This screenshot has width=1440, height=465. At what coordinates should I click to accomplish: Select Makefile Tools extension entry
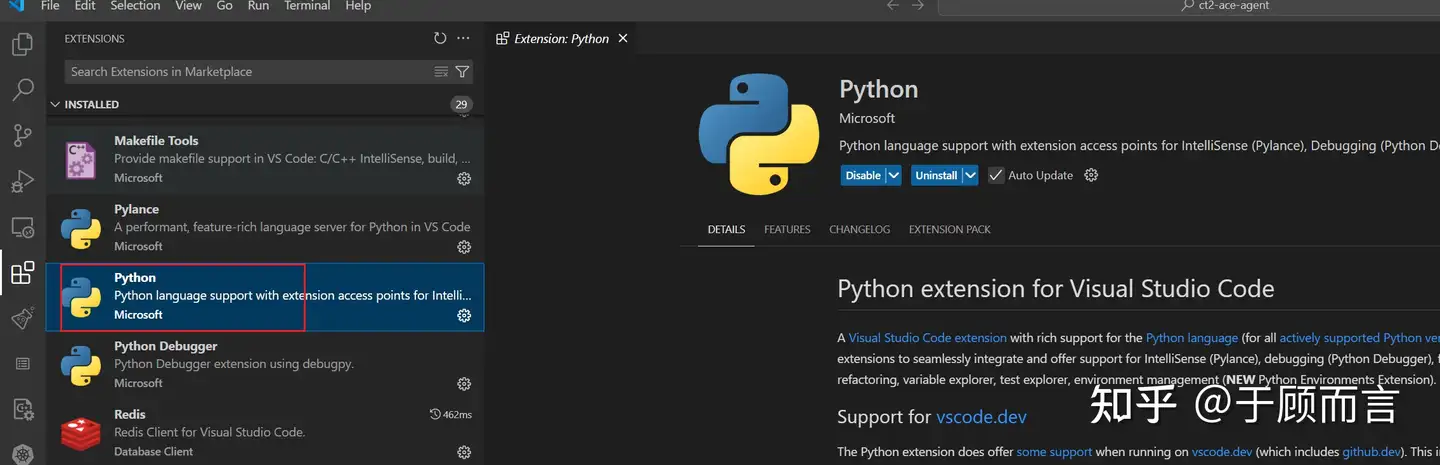[265, 158]
